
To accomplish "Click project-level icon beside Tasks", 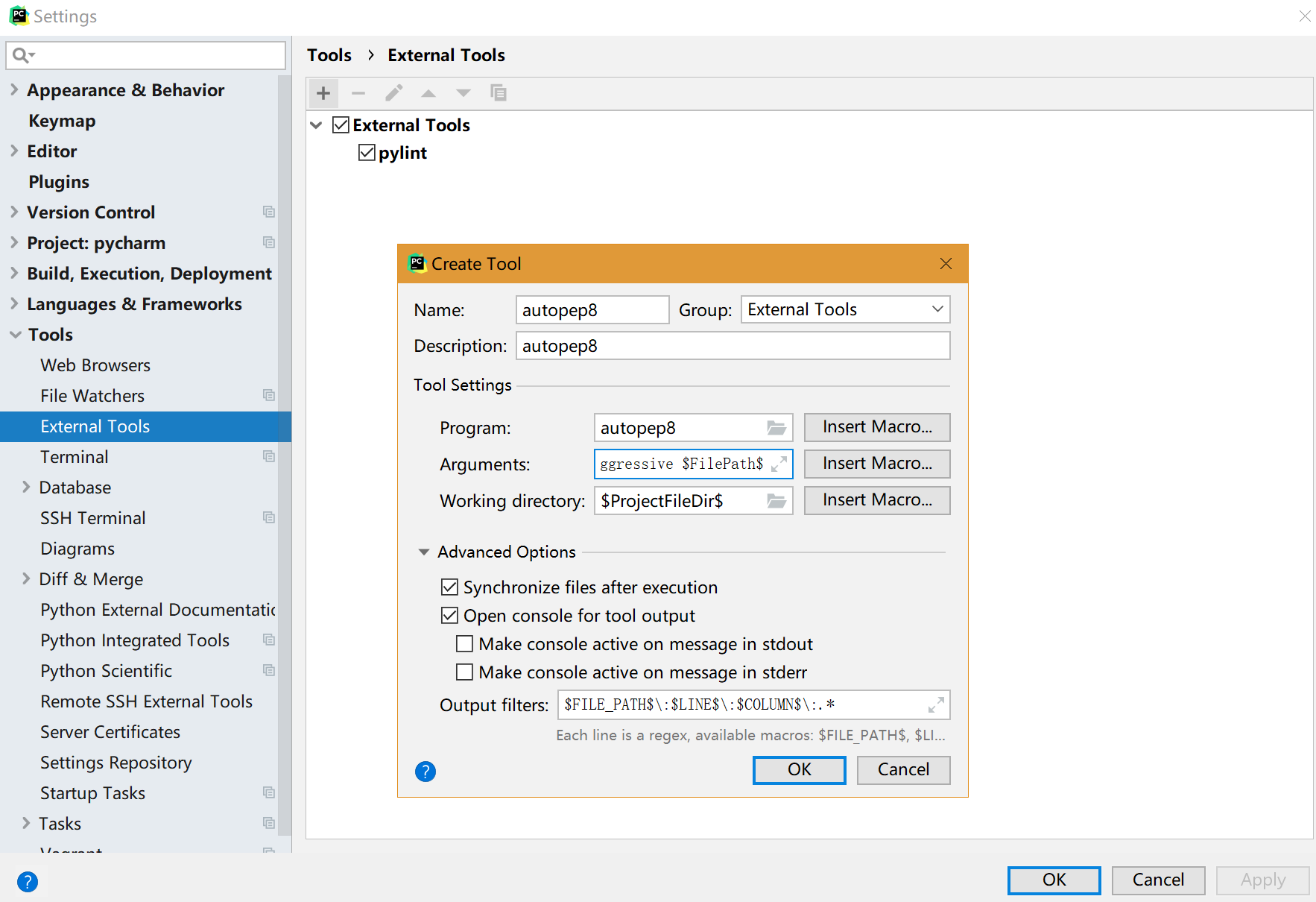I will pyautogui.click(x=269, y=824).
